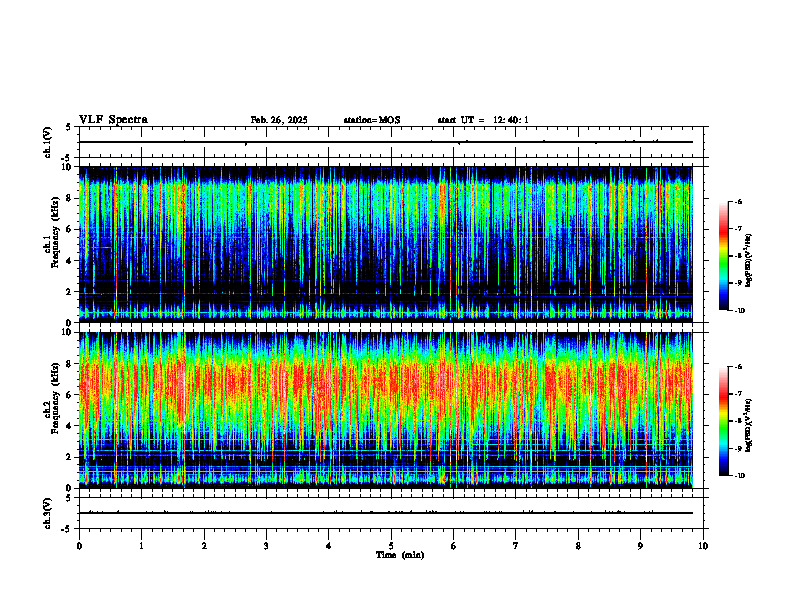This screenshot has height=612, width=792.
Task: Click the time axis tick label "3"
Action: 266,546
